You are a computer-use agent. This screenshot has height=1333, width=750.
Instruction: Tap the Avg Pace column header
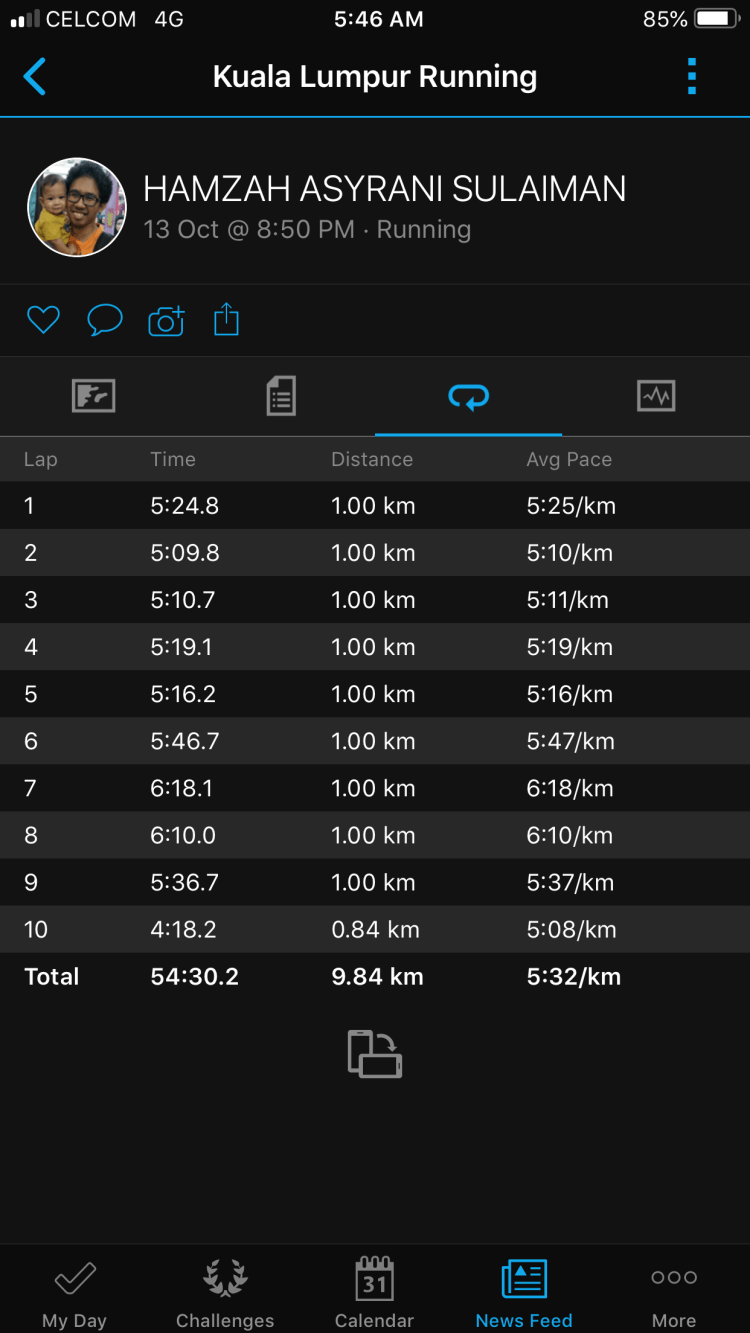[569, 459]
